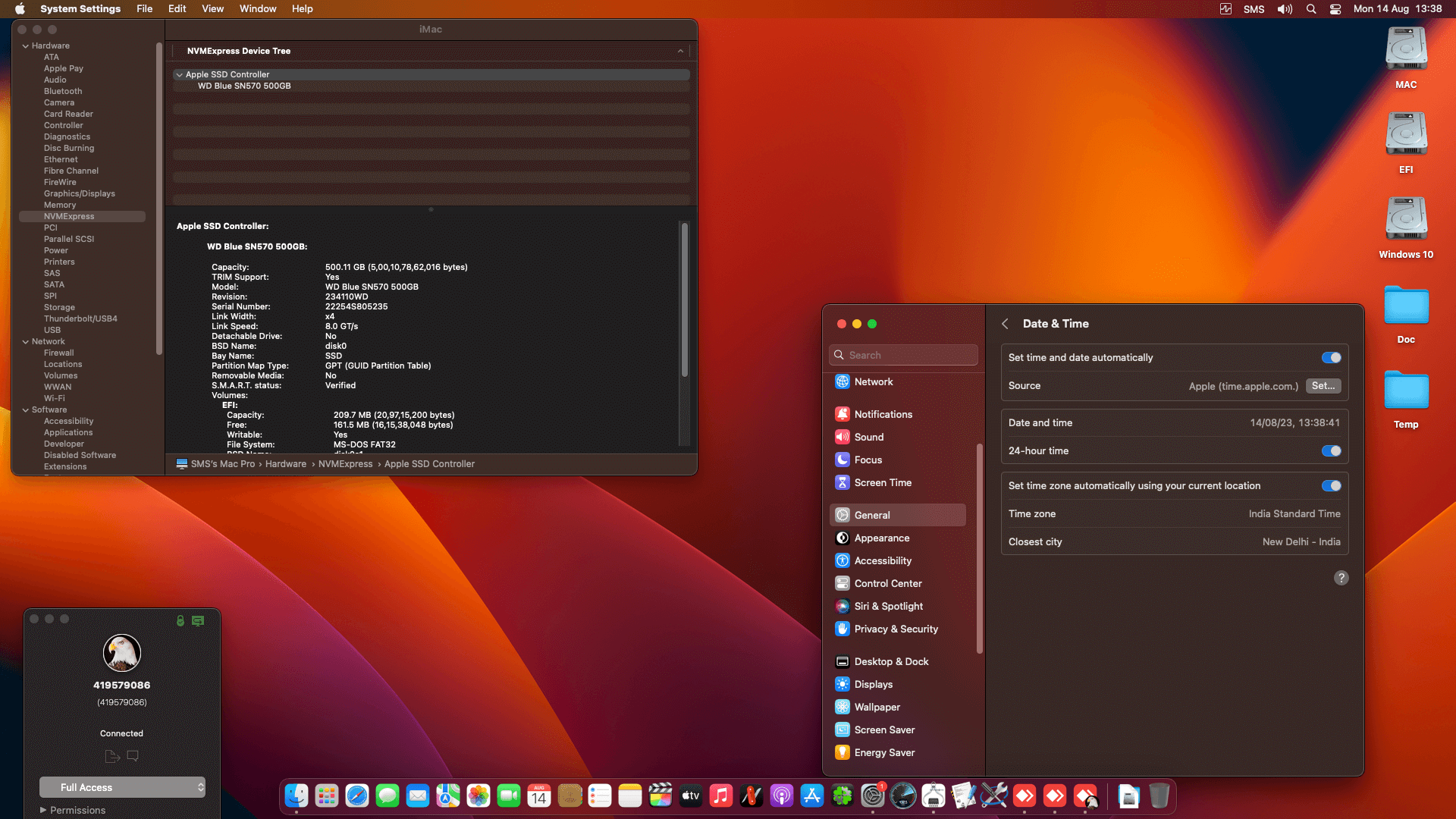Select Thunderbolt/USB4 in hardware list
The height and width of the screenshot is (819, 1456).
[82, 319]
